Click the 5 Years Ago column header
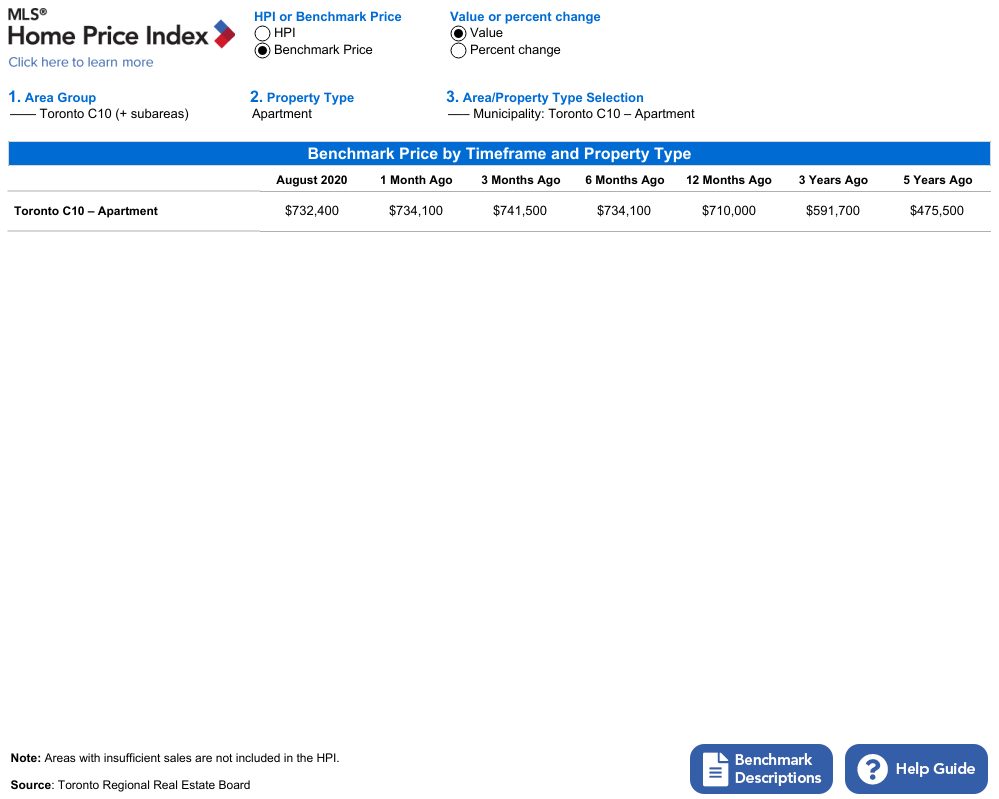 pyautogui.click(x=937, y=180)
